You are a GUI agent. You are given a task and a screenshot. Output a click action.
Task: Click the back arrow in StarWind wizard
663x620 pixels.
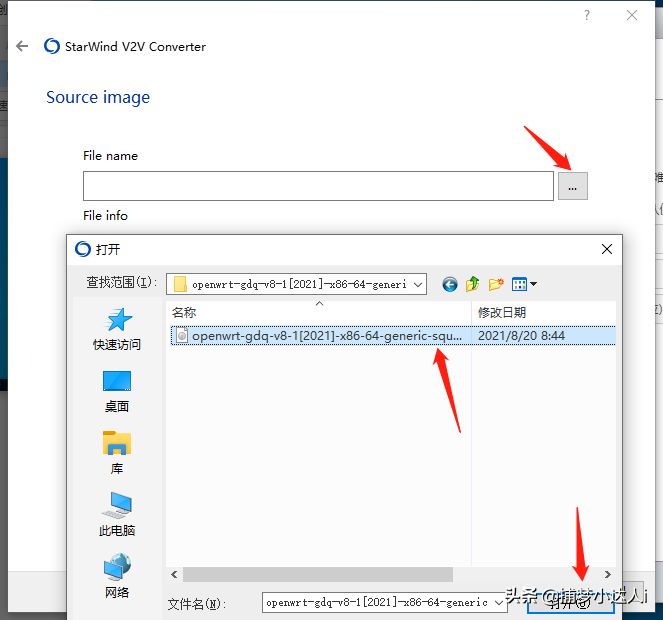pyautogui.click(x=22, y=46)
